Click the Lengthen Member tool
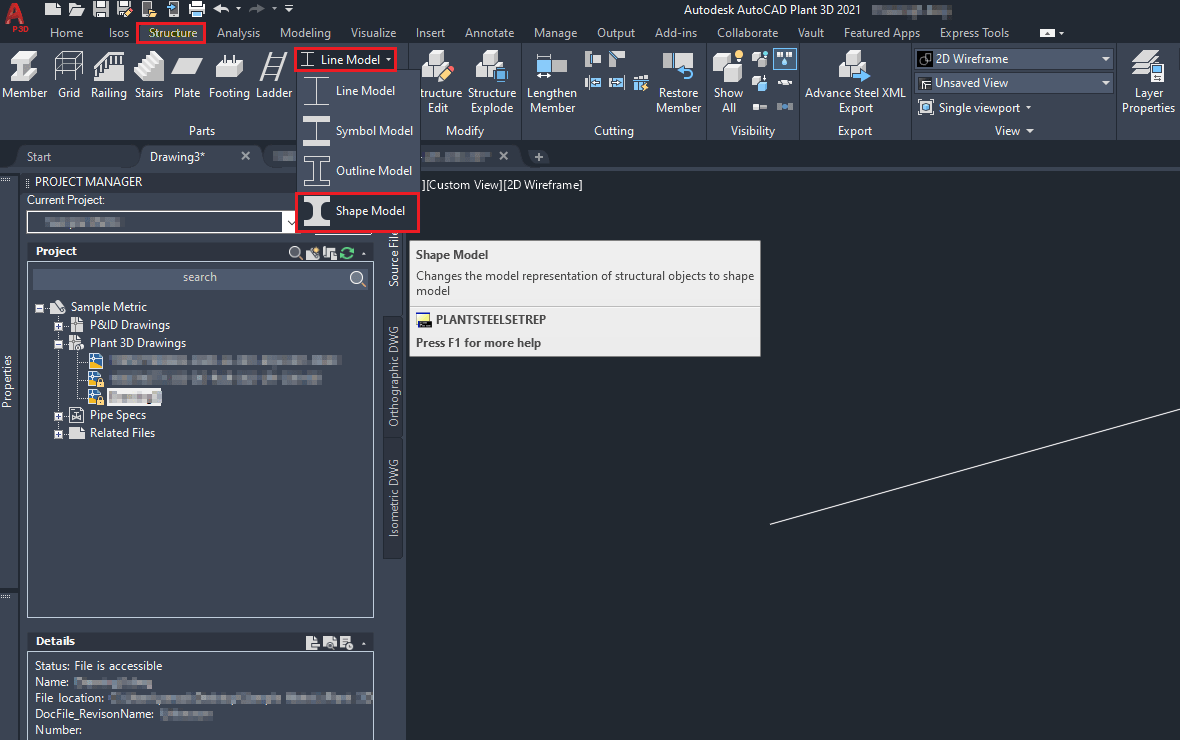This screenshot has height=740, width=1180. point(552,82)
